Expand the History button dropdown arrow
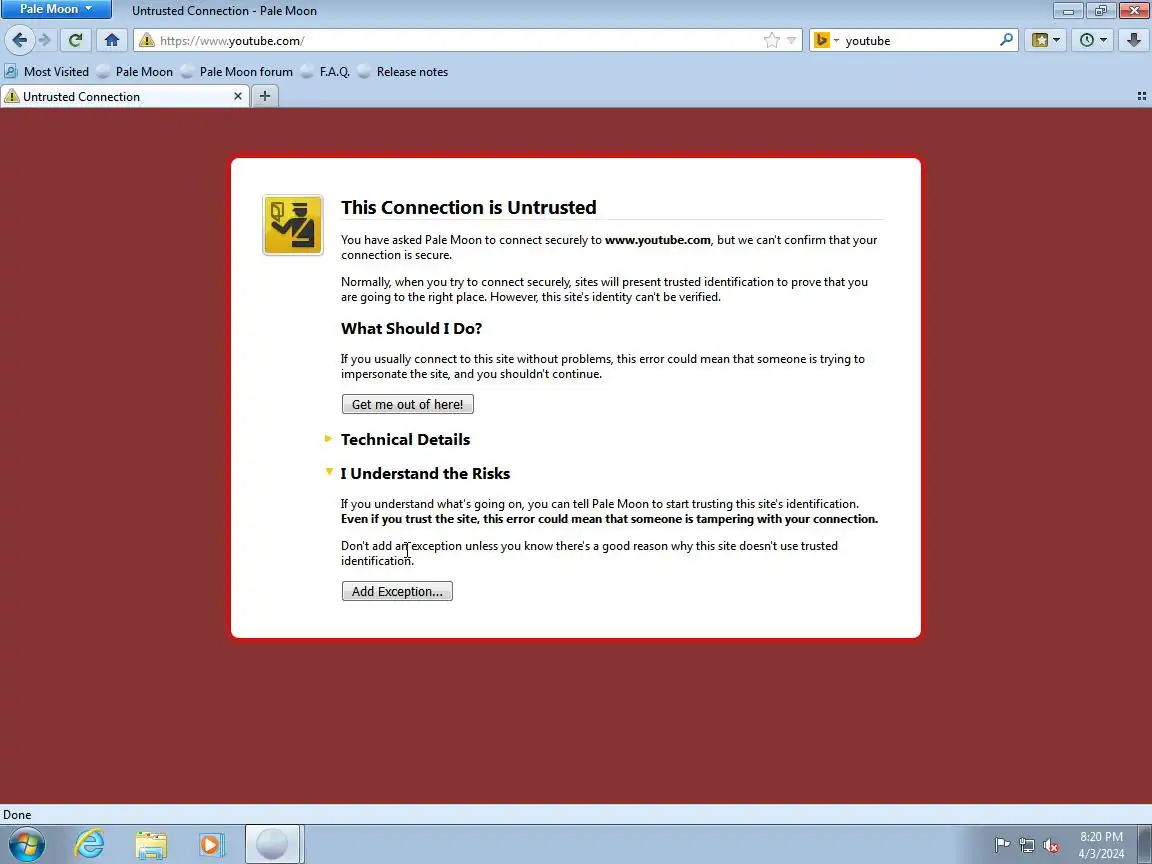The width and height of the screenshot is (1152, 864). tap(1104, 40)
